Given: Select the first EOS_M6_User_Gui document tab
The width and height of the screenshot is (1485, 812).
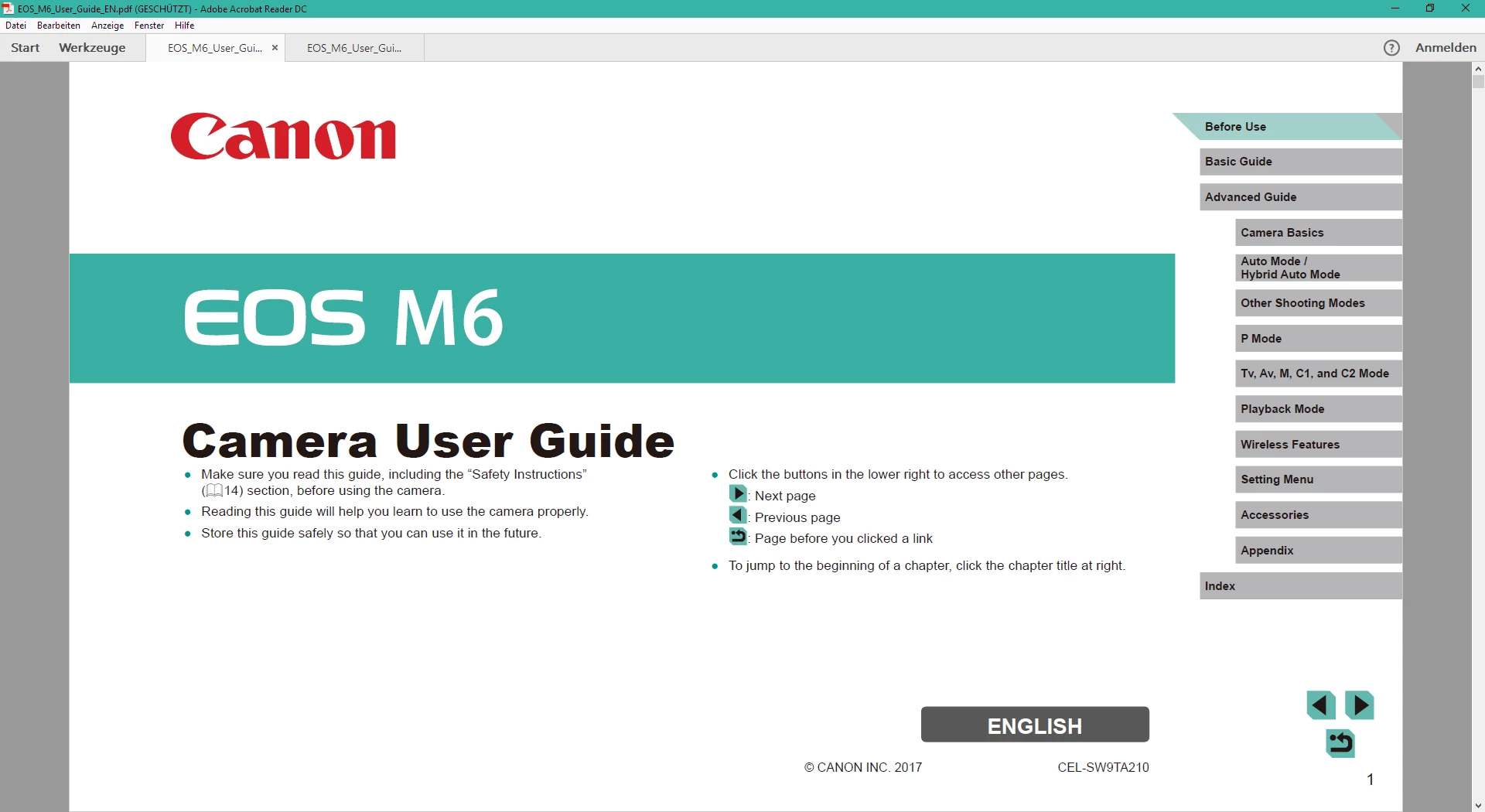Looking at the screenshot, I should pyautogui.click(x=215, y=48).
